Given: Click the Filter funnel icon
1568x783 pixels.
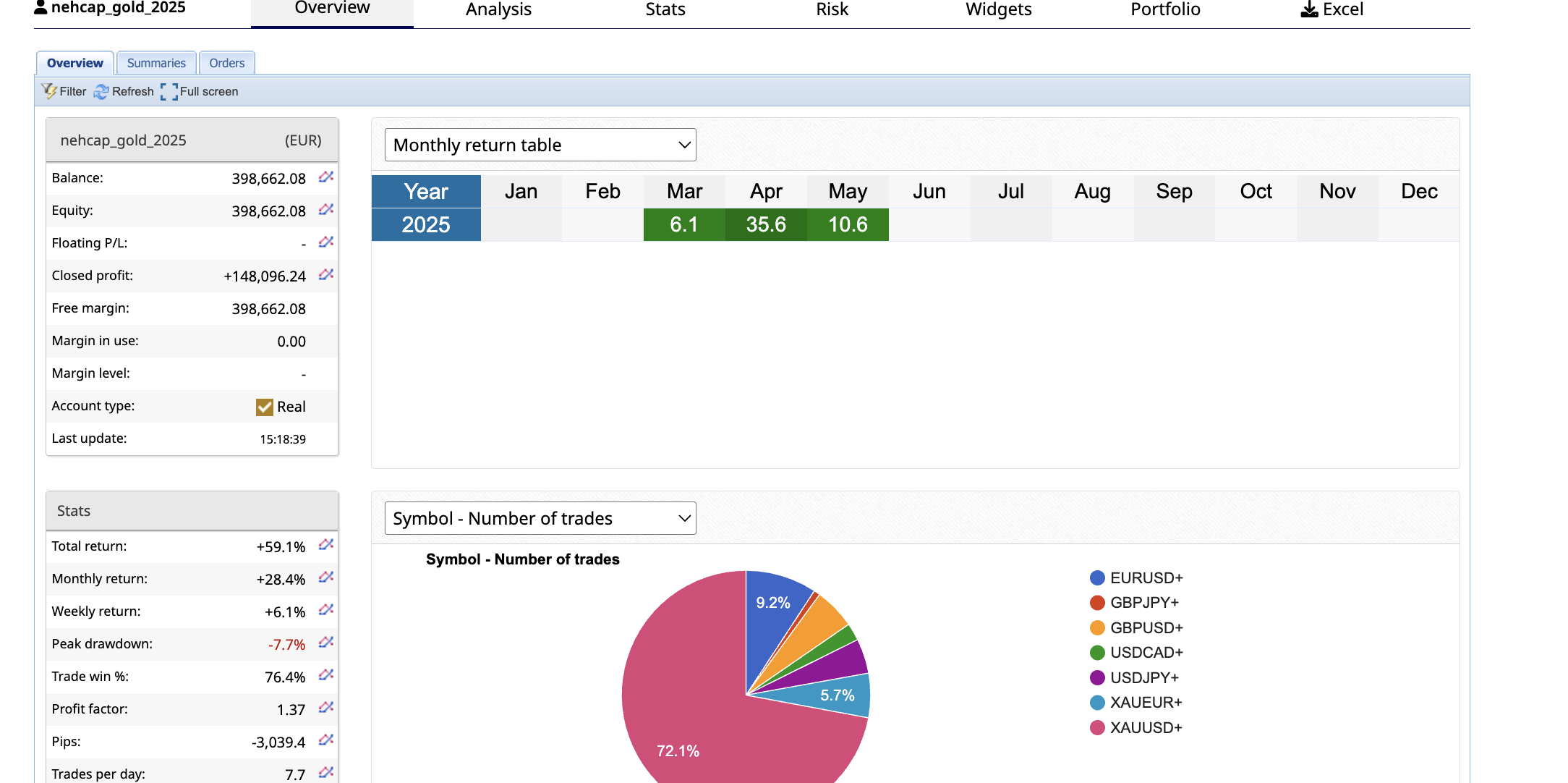Looking at the screenshot, I should click(x=49, y=91).
